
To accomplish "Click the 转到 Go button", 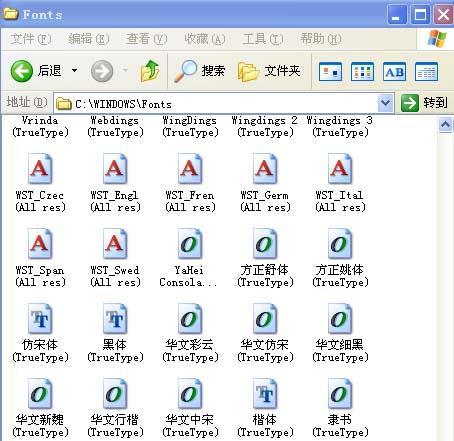I will click(424, 102).
